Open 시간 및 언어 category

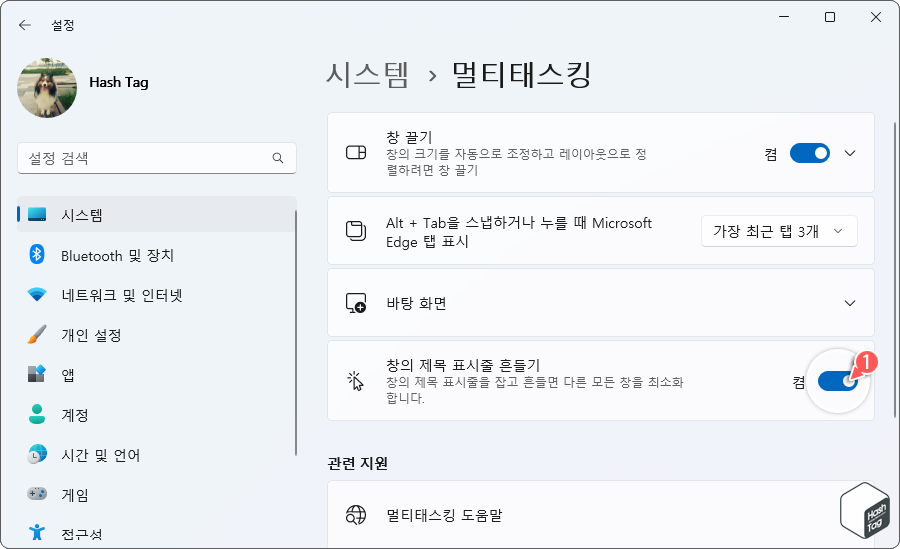point(157,455)
